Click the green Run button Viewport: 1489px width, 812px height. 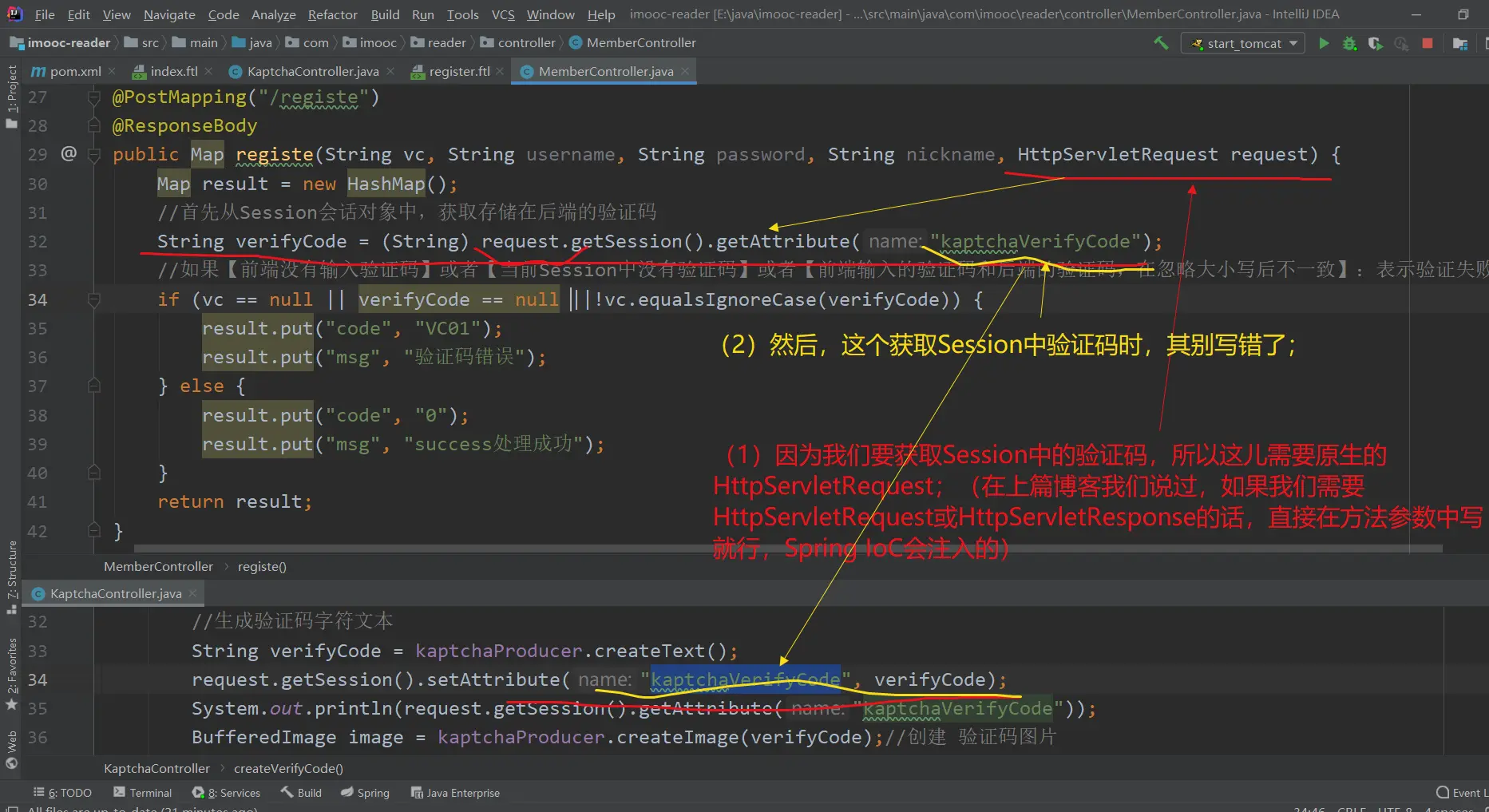click(1324, 43)
